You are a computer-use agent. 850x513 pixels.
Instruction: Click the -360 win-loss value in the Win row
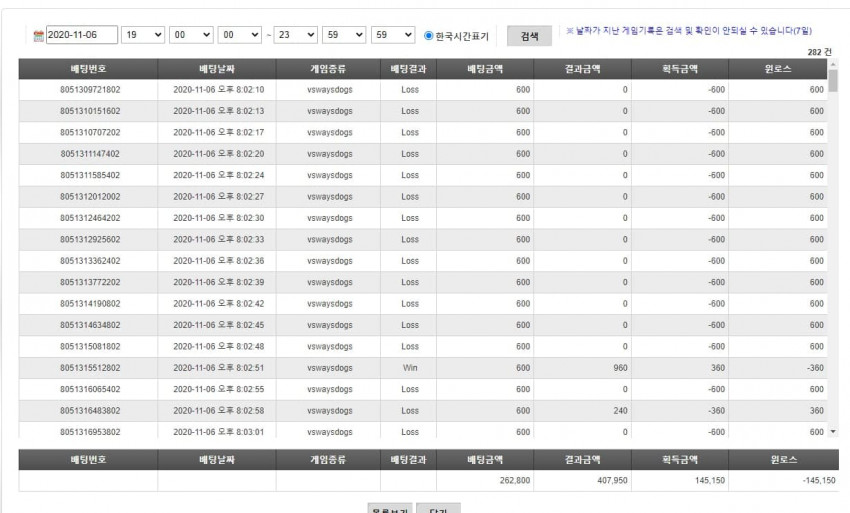[x=815, y=368]
